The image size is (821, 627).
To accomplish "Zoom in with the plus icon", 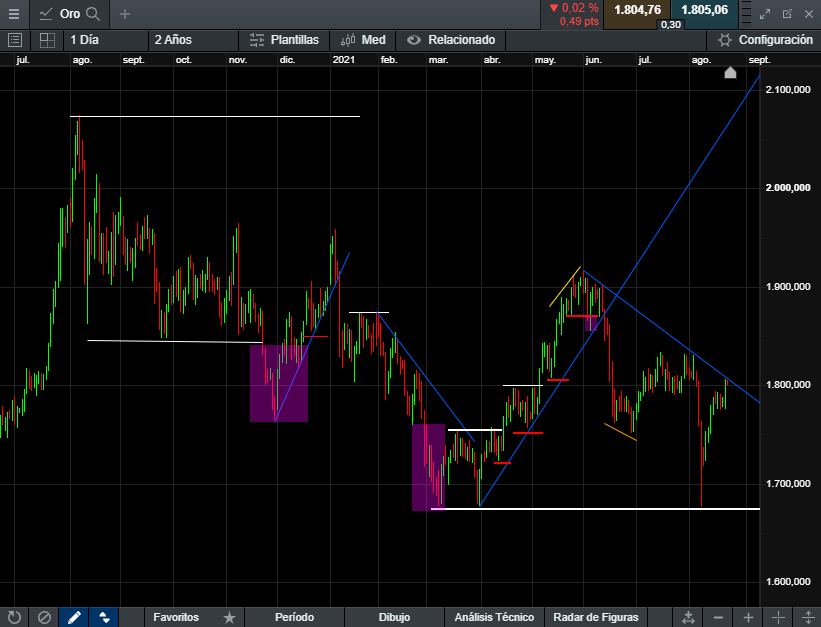I will pyautogui.click(x=748, y=618).
